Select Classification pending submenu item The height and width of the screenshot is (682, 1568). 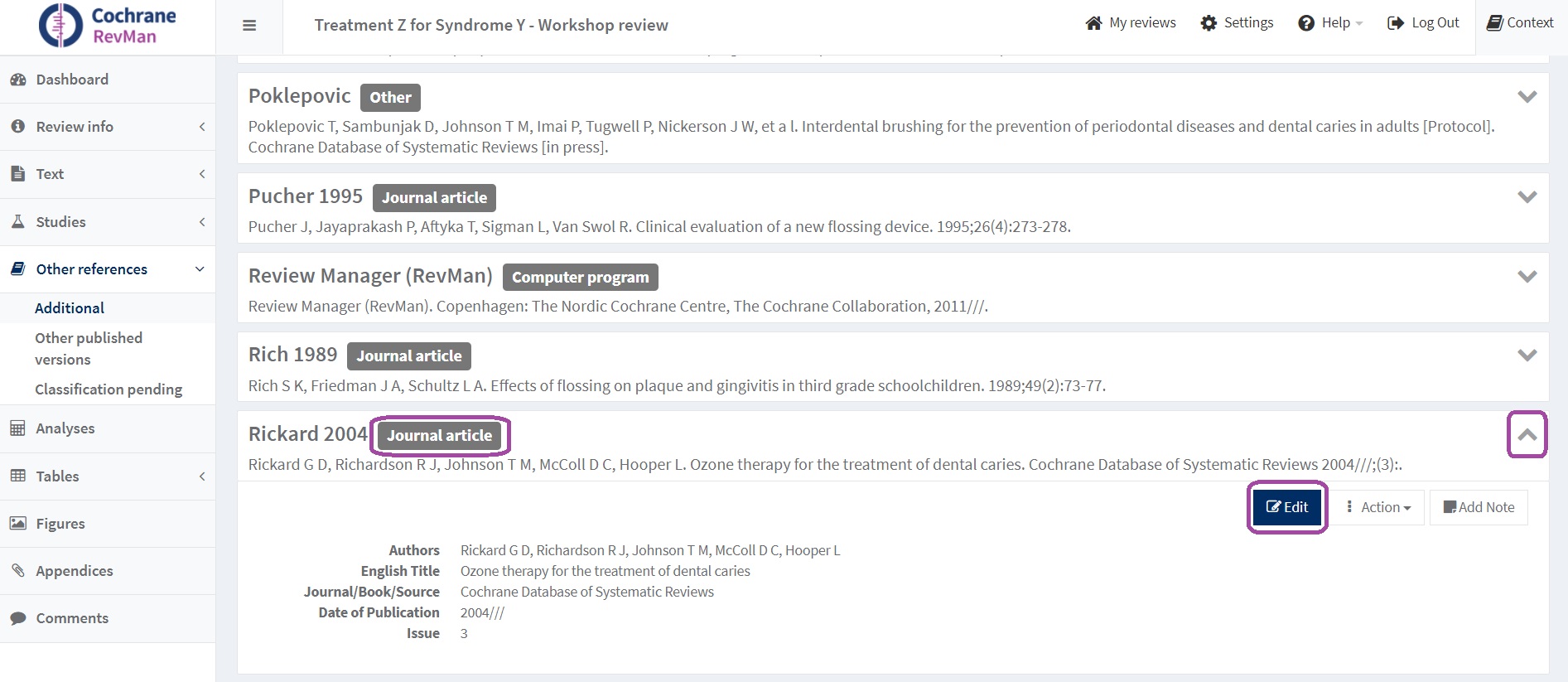click(x=109, y=389)
